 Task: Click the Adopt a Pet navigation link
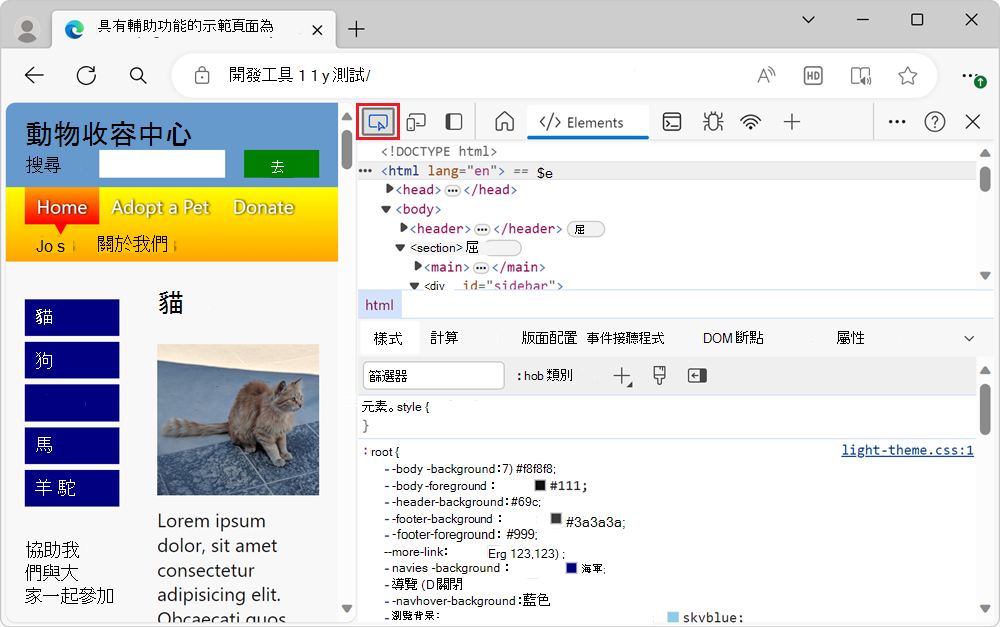[x=160, y=207]
